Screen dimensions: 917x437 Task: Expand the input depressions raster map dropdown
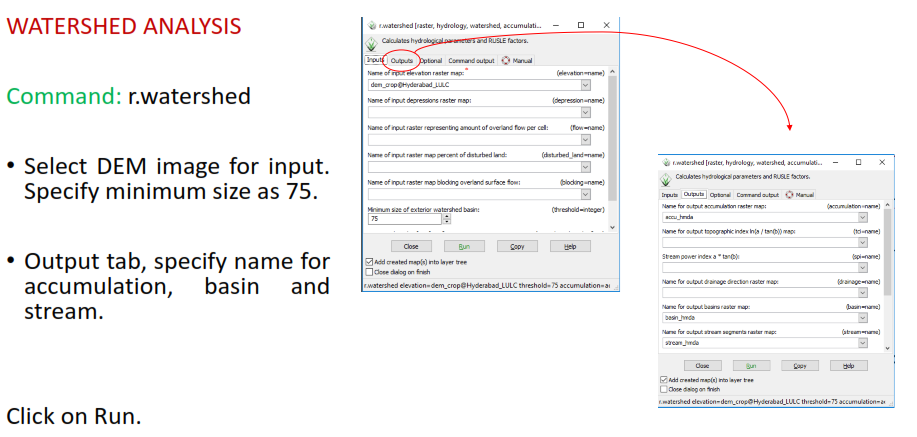[585, 113]
